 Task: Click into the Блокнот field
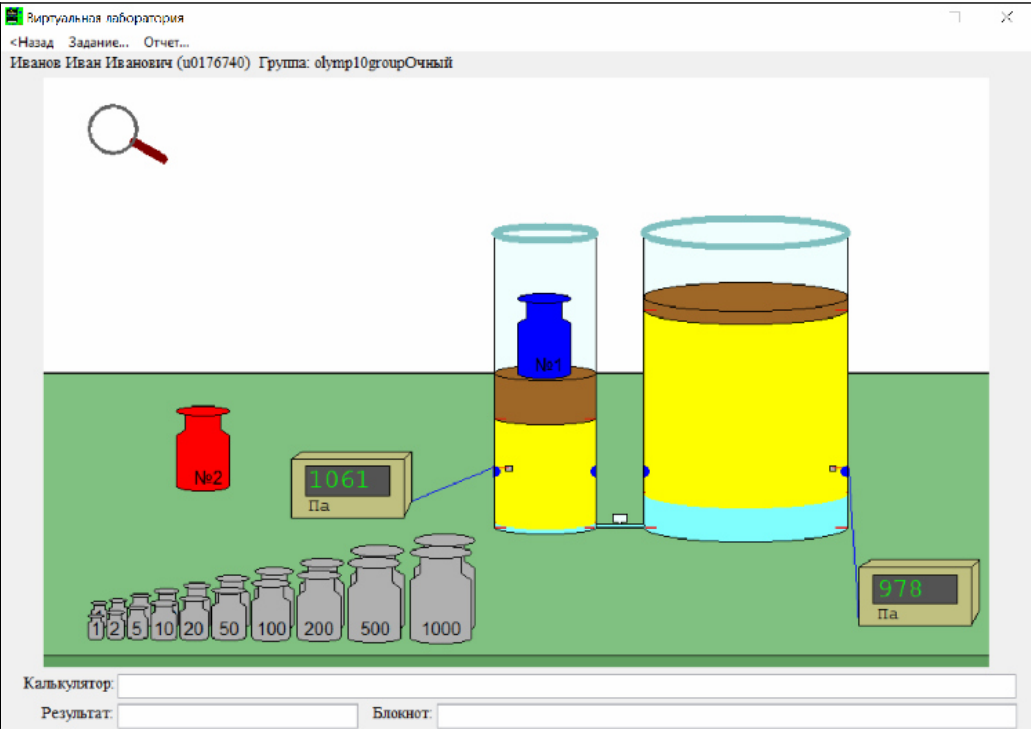[727, 716]
